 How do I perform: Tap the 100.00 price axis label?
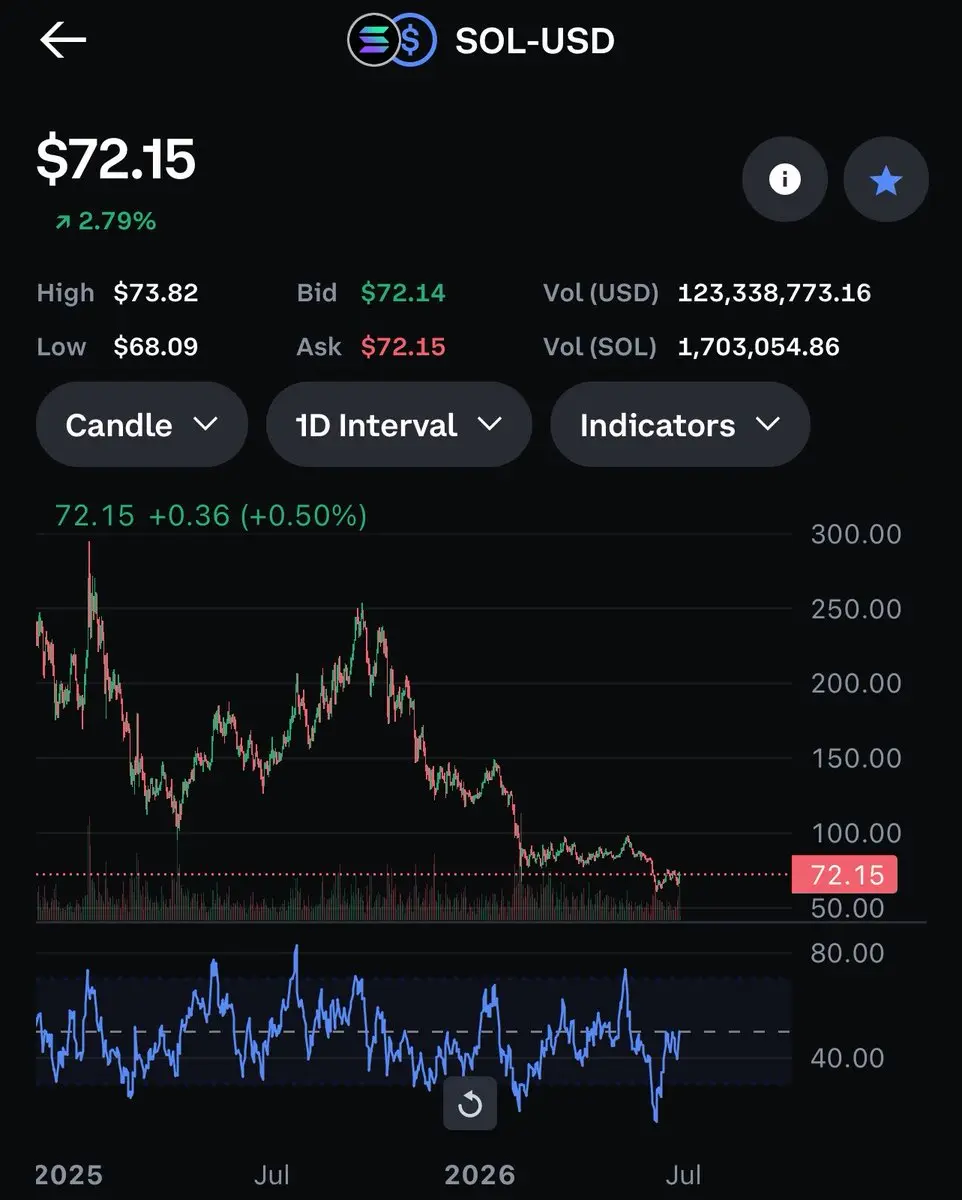(856, 833)
